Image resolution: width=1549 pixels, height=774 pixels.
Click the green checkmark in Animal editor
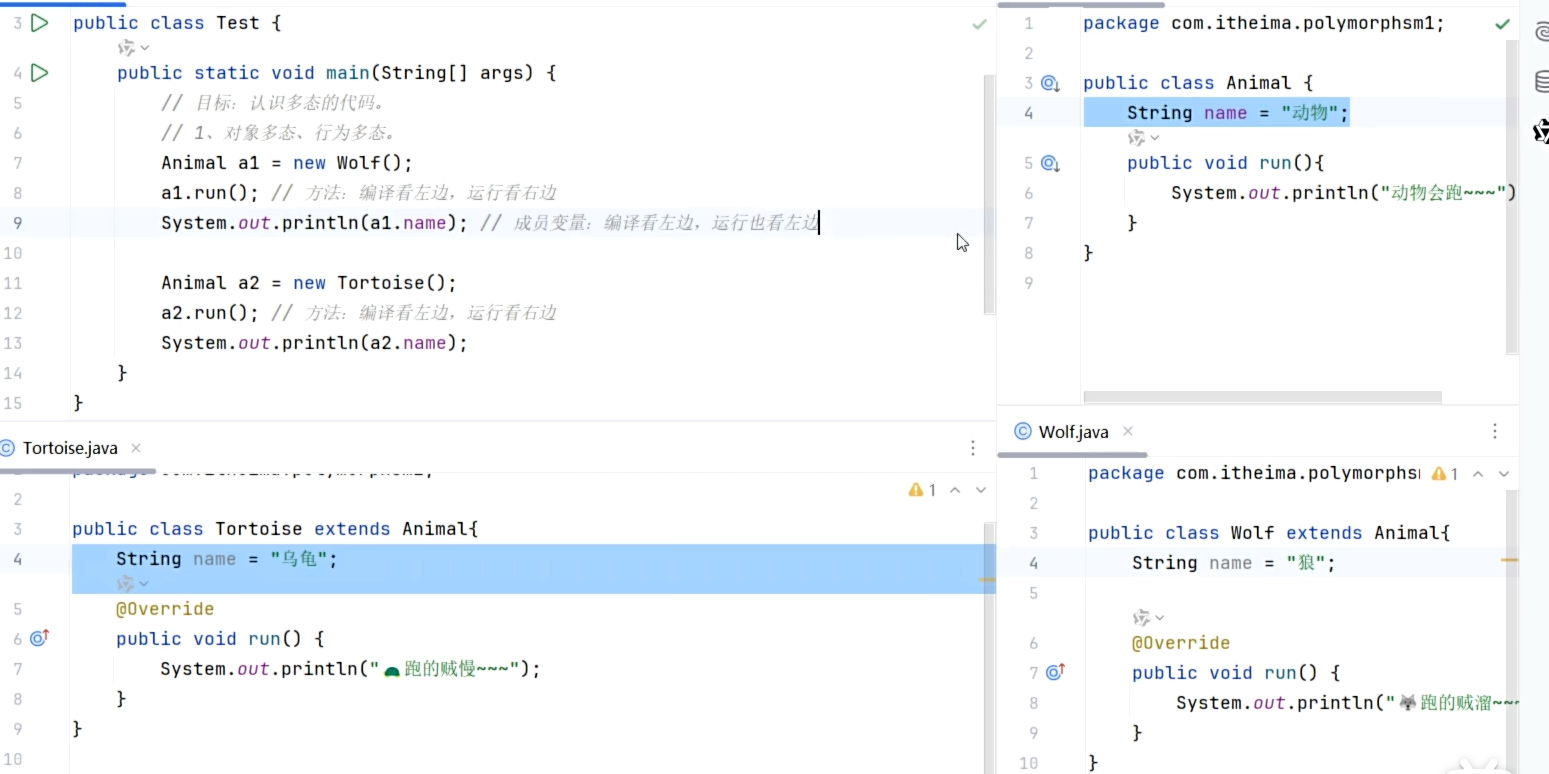[x=1502, y=23]
